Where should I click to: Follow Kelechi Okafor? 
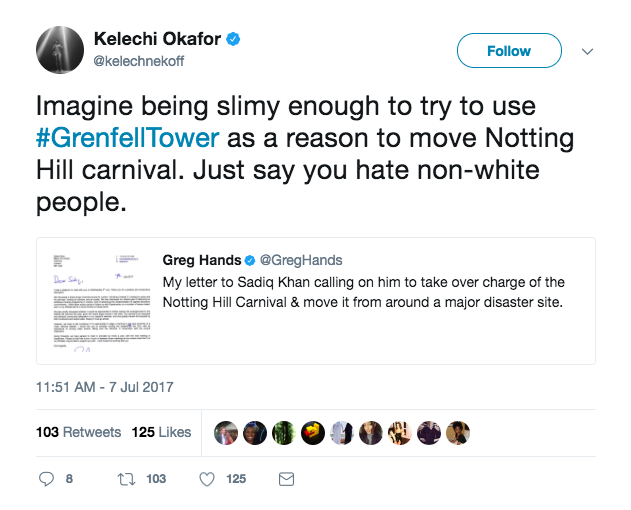point(507,51)
